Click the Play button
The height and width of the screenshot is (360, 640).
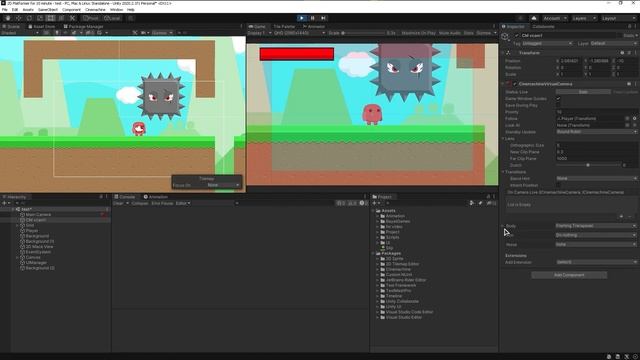pos(302,18)
